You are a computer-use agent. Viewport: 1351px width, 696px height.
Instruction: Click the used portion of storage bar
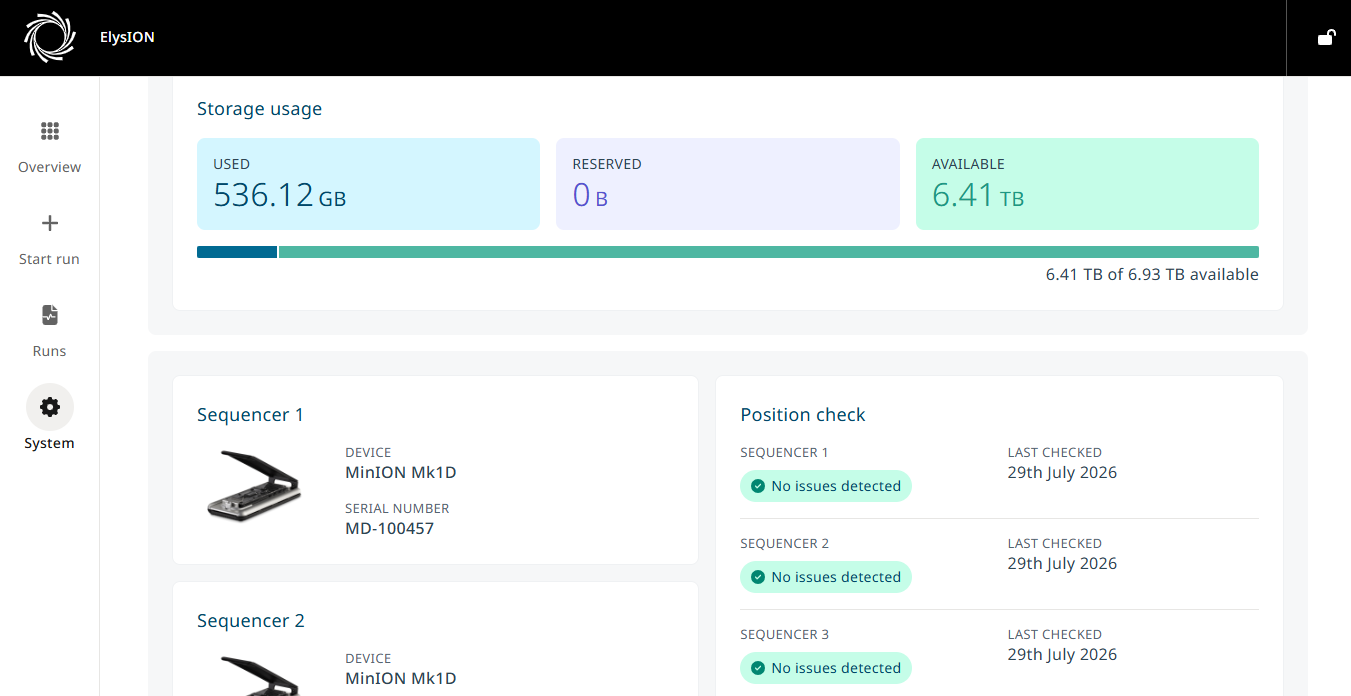click(237, 252)
